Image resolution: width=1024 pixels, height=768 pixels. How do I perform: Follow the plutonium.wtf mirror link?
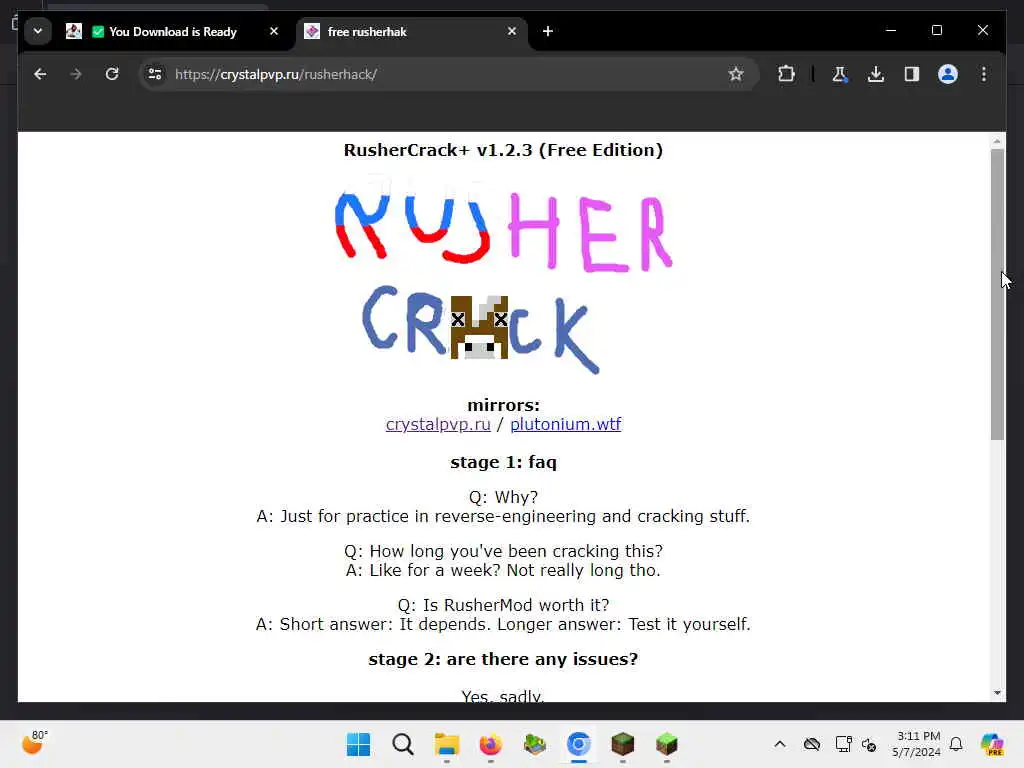pyautogui.click(x=566, y=424)
